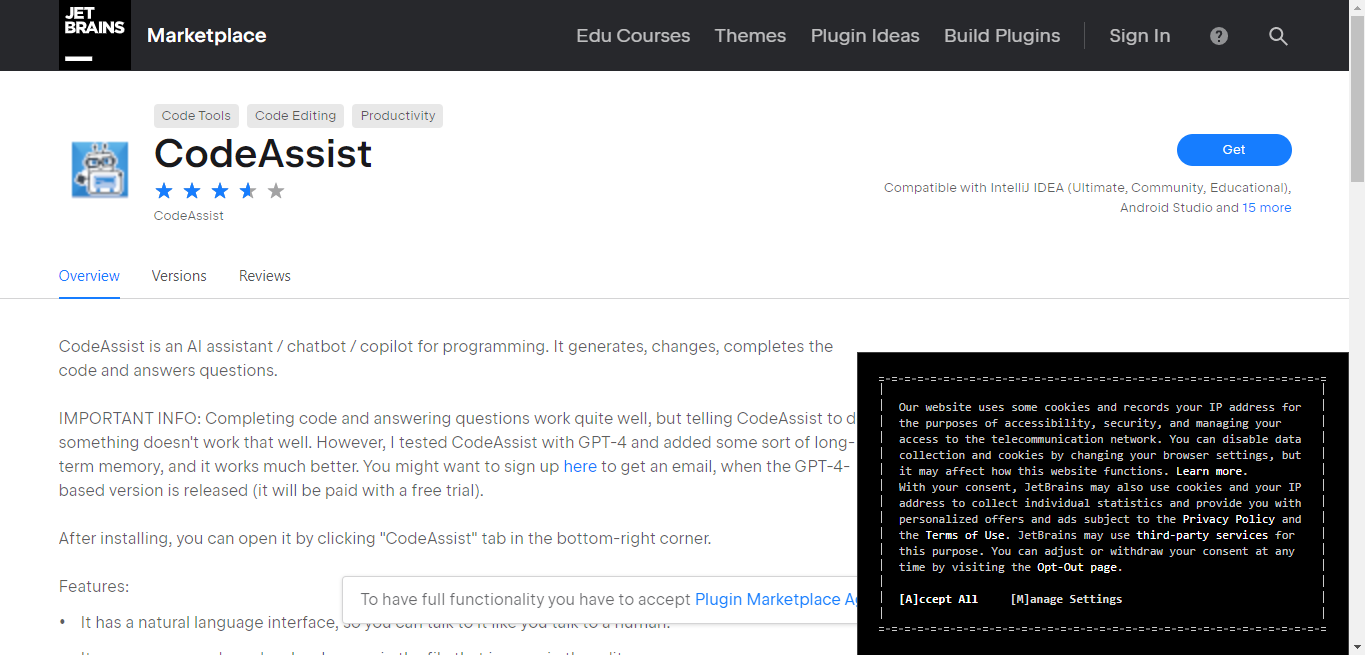
Task: Expand the '15 more' compatible products link
Action: click(x=1267, y=208)
